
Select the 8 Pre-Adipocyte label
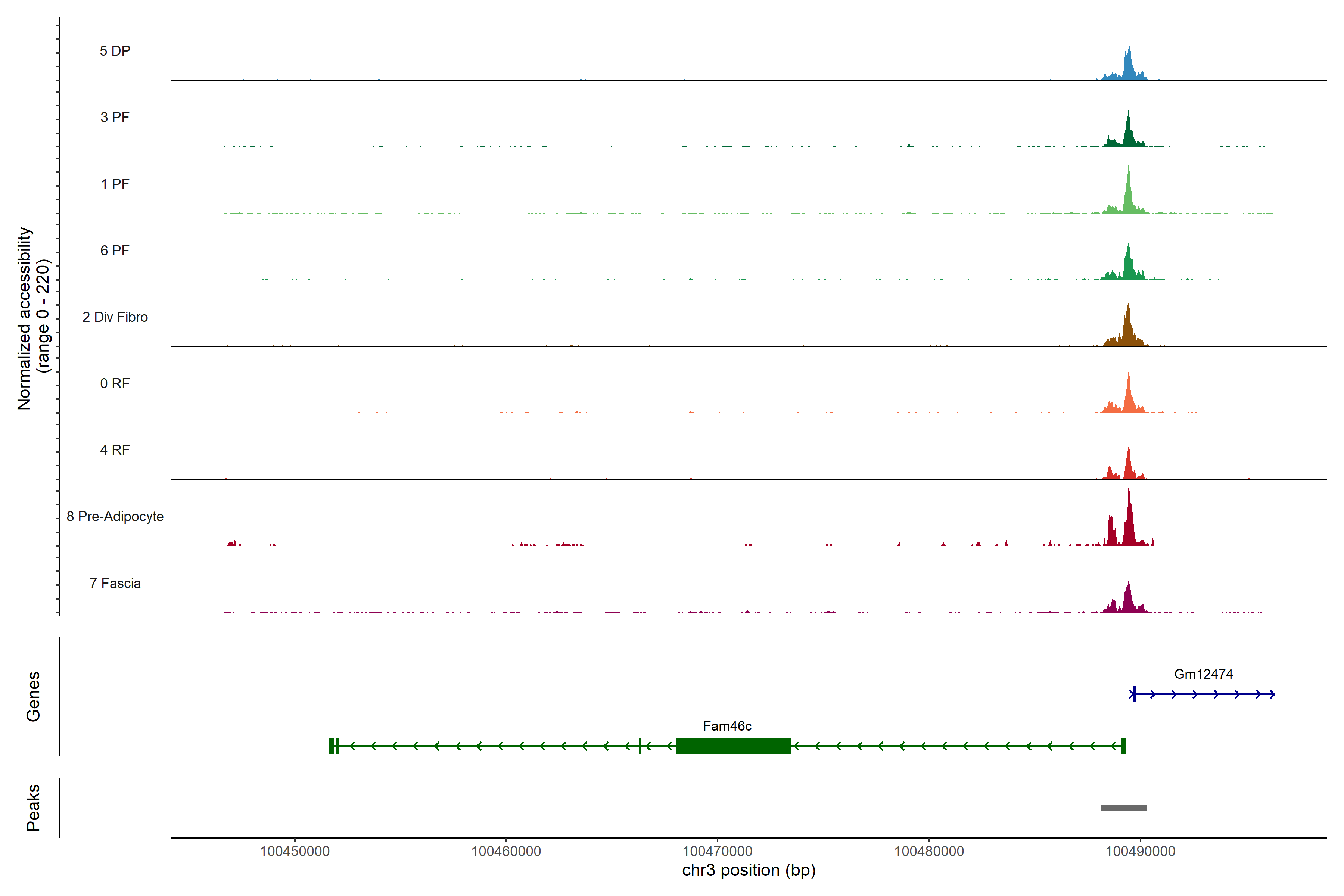(115, 517)
